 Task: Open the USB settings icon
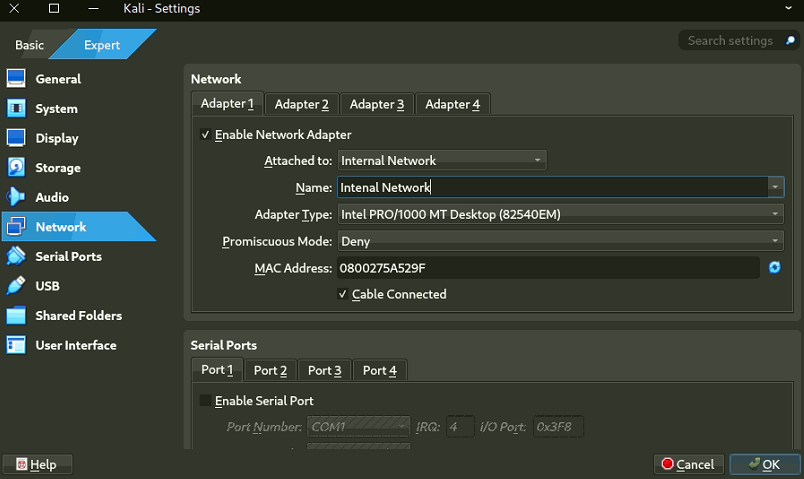(x=16, y=286)
